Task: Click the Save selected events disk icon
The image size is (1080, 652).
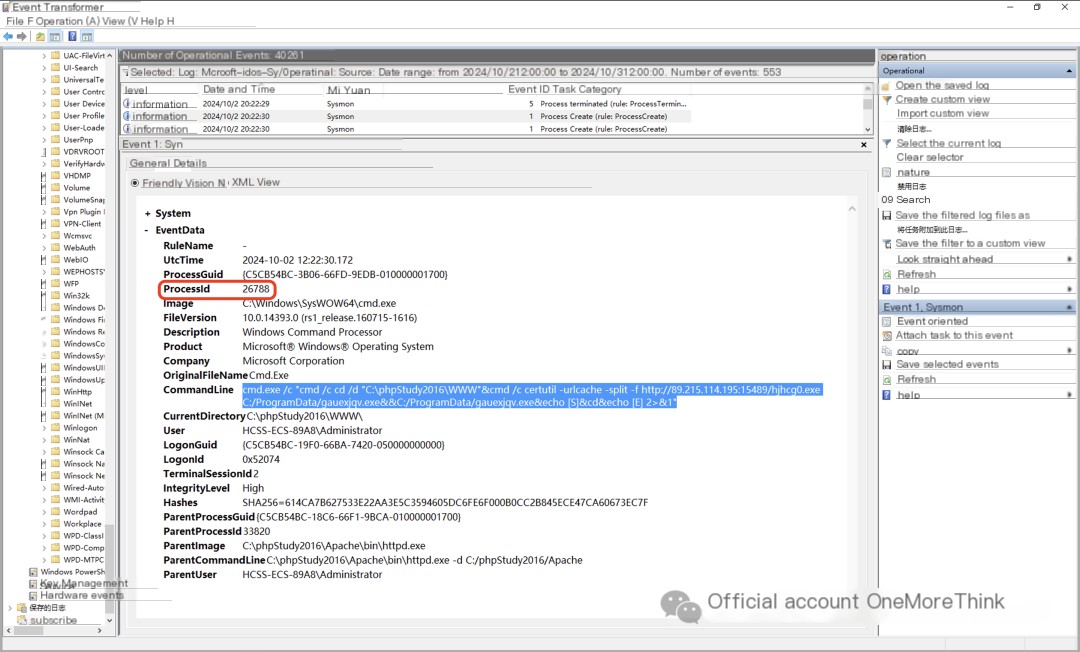Action: click(x=887, y=365)
